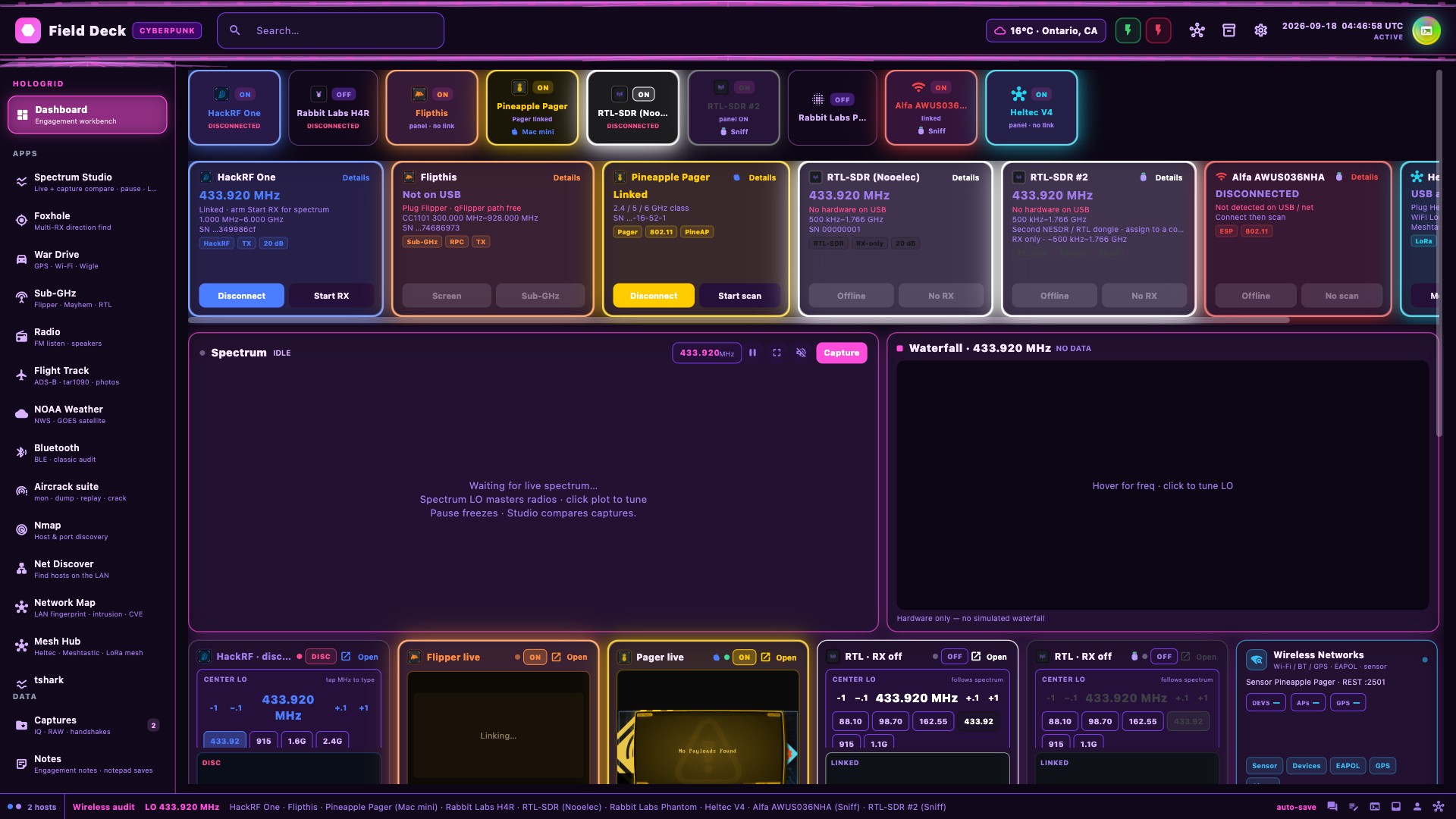Image resolution: width=1456 pixels, height=819 pixels.
Task: Click the 433.920 MHz spectrum frequency field
Action: (706, 353)
